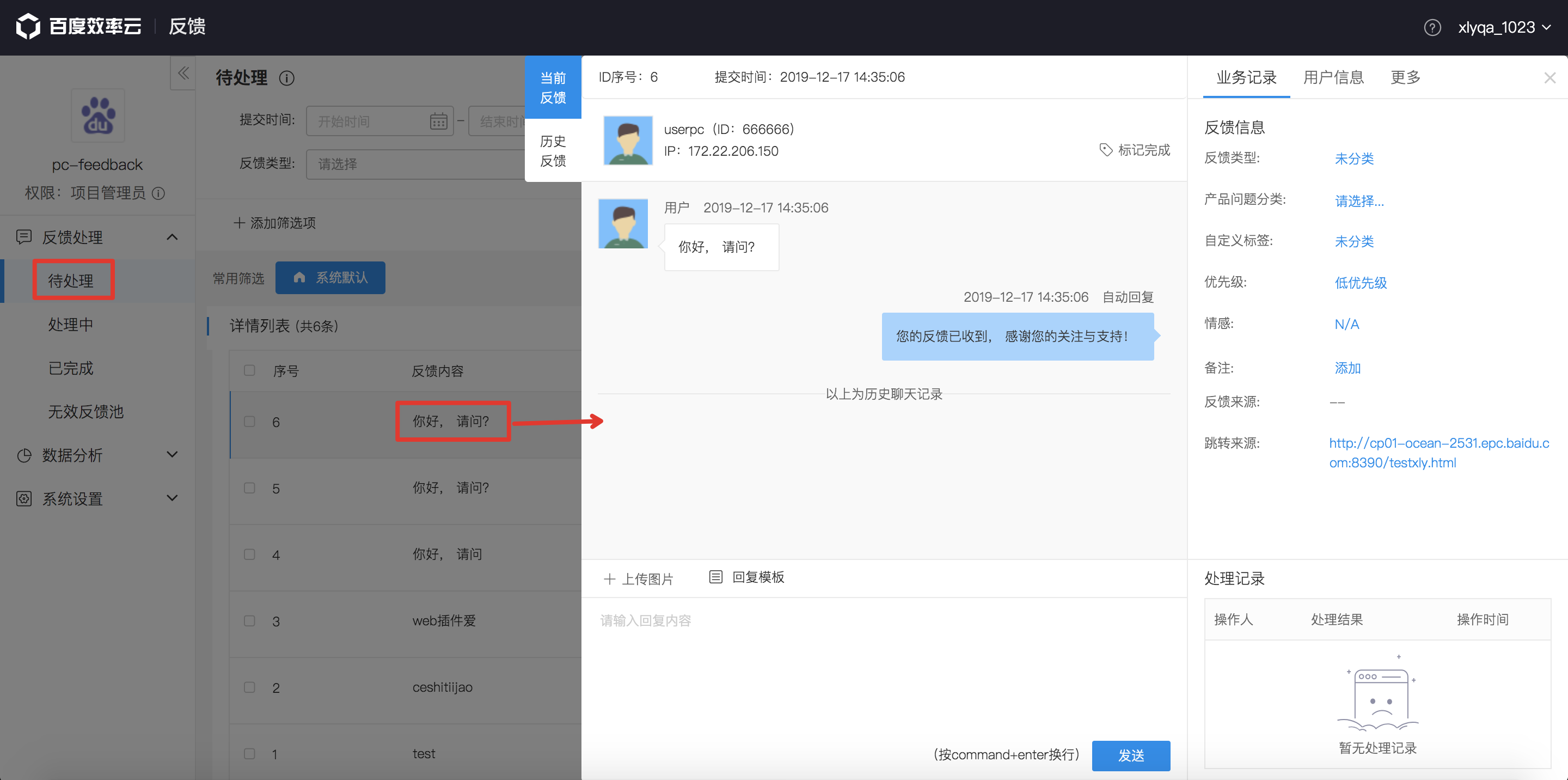Check the checkbox for row 2

click(249, 687)
